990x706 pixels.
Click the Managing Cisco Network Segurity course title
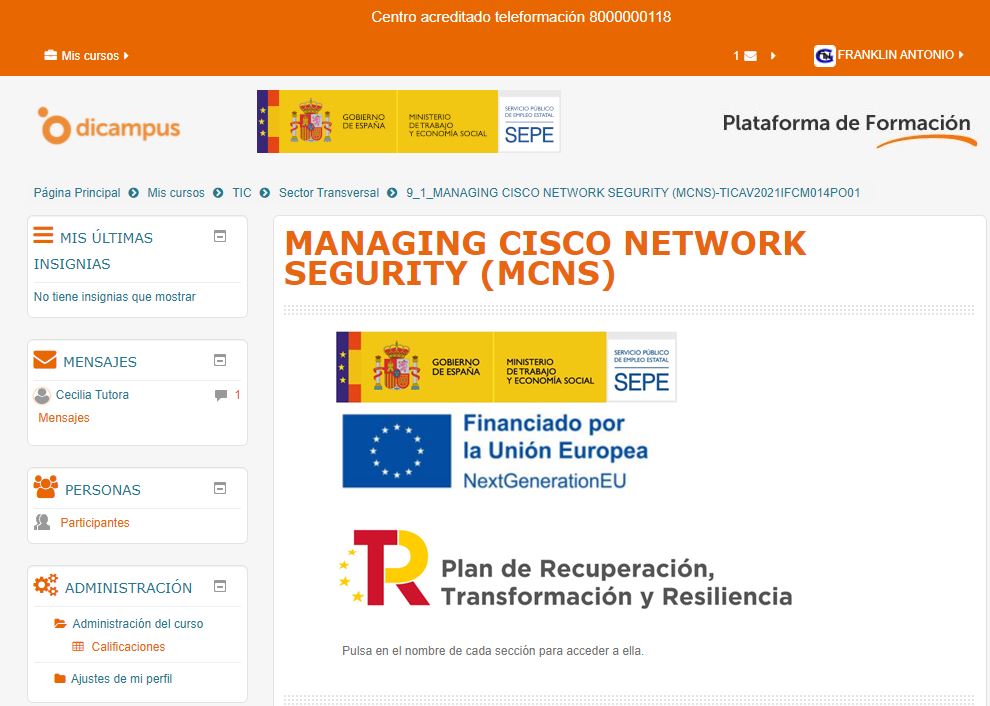(545, 258)
